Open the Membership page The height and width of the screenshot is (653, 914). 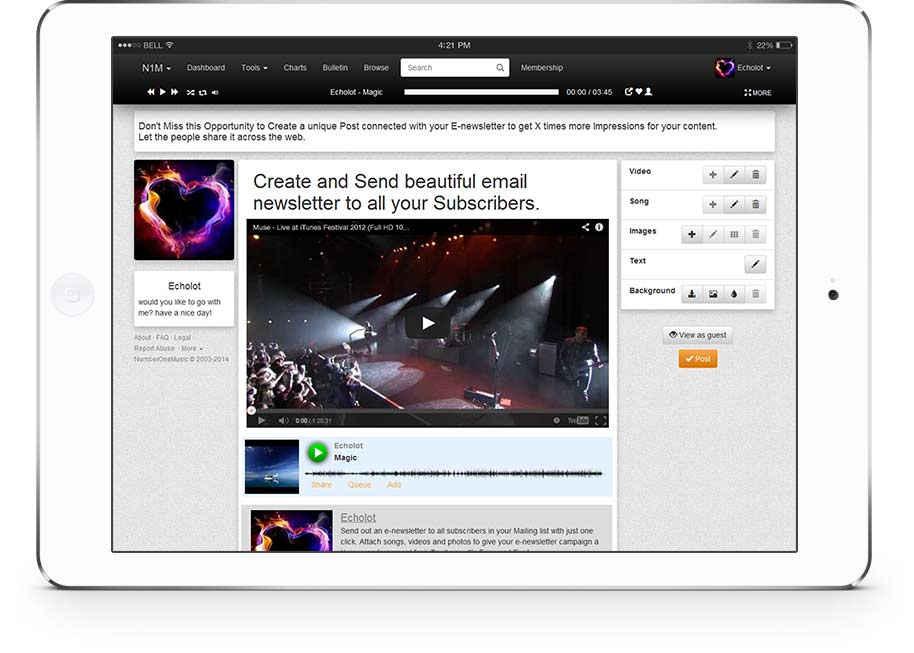pos(542,68)
